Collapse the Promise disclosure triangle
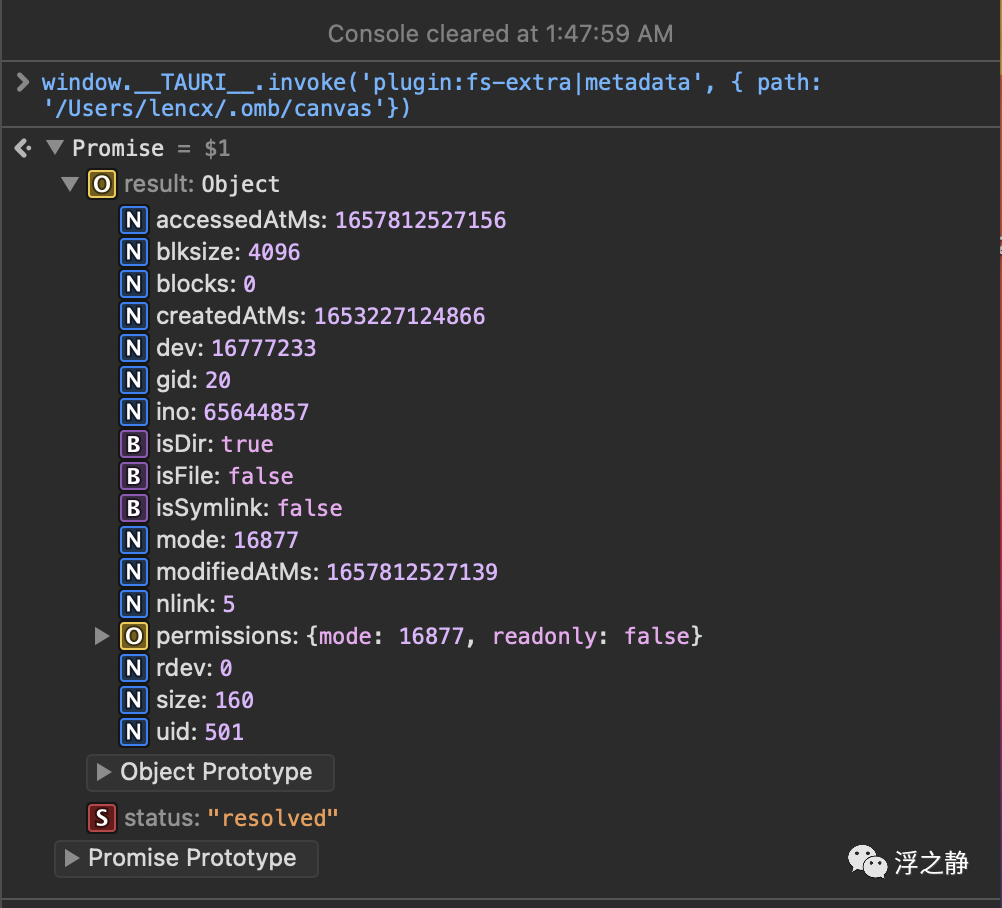 pos(55,148)
